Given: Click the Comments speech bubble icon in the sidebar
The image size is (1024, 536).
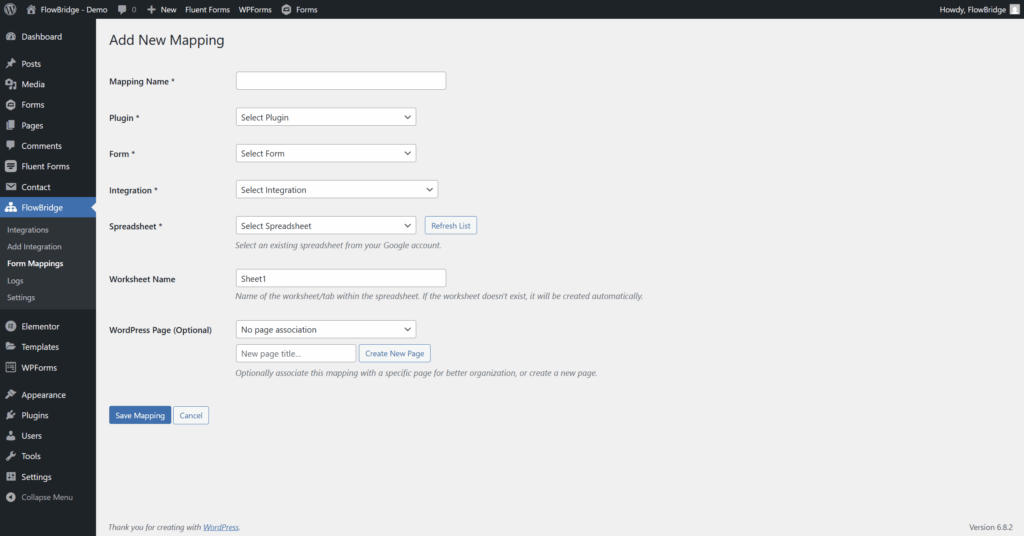Looking at the screenshot, I should (10, 146).
